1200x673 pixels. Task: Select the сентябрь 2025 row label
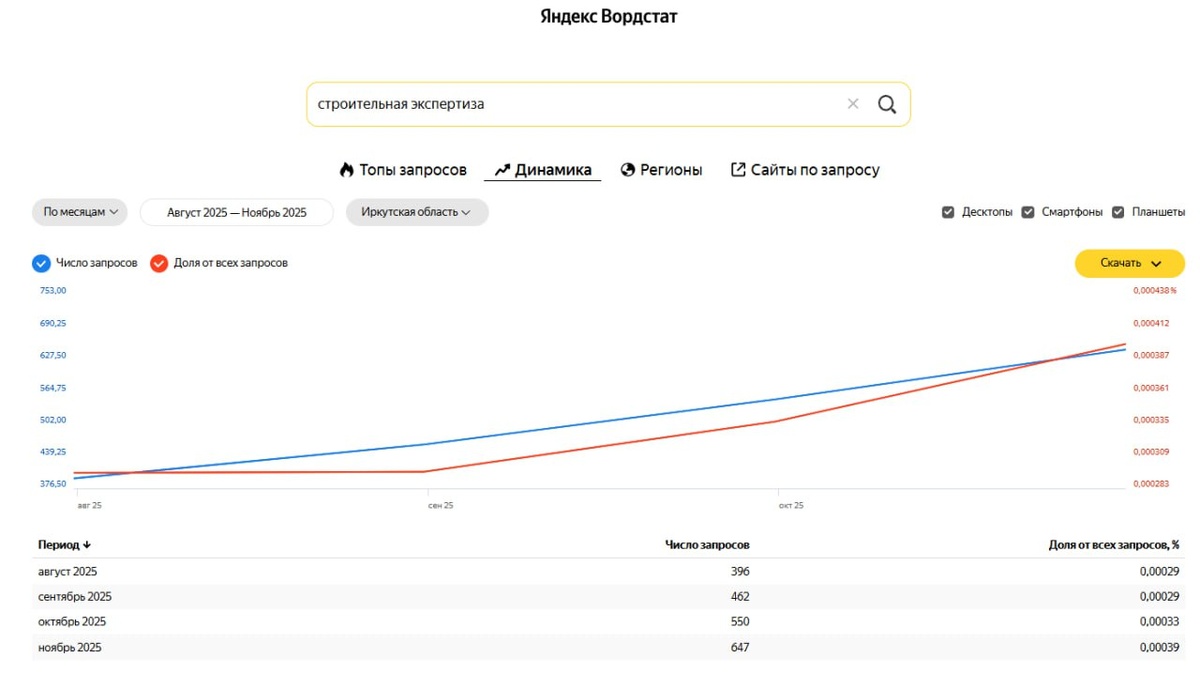[x=75, y=597]
